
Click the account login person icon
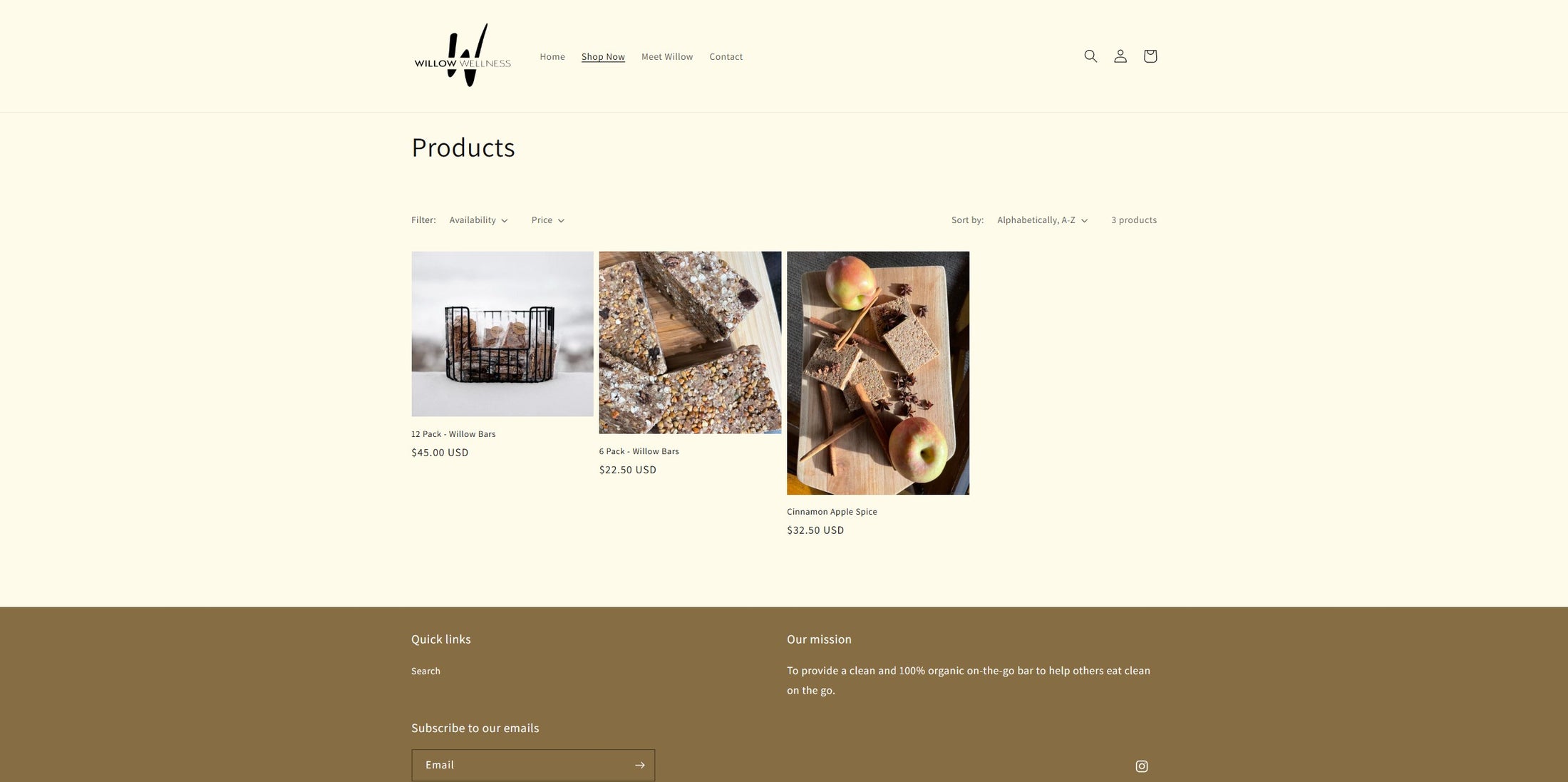tap(1120, 56)
